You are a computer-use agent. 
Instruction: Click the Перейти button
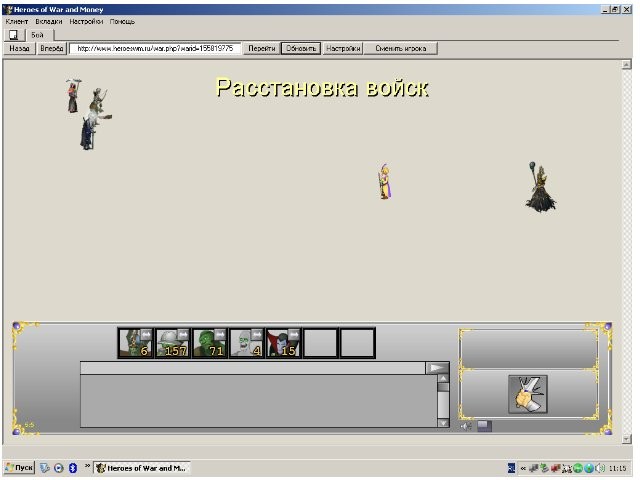click(x=262, y=49)
